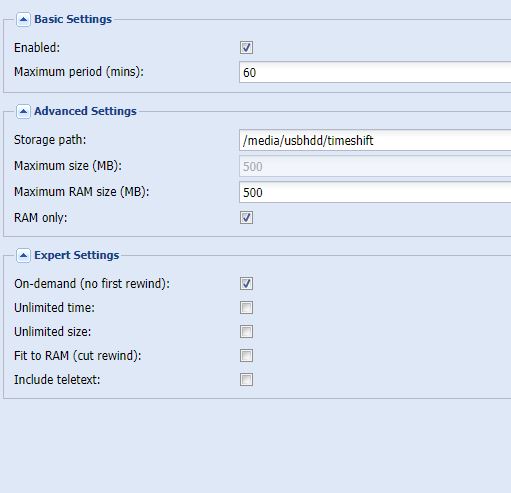Enable the Unlimited time checkbox
Image resolution: width=511 pixels, height=493 pixels.
pyautogui.click(x=246, y=307)
